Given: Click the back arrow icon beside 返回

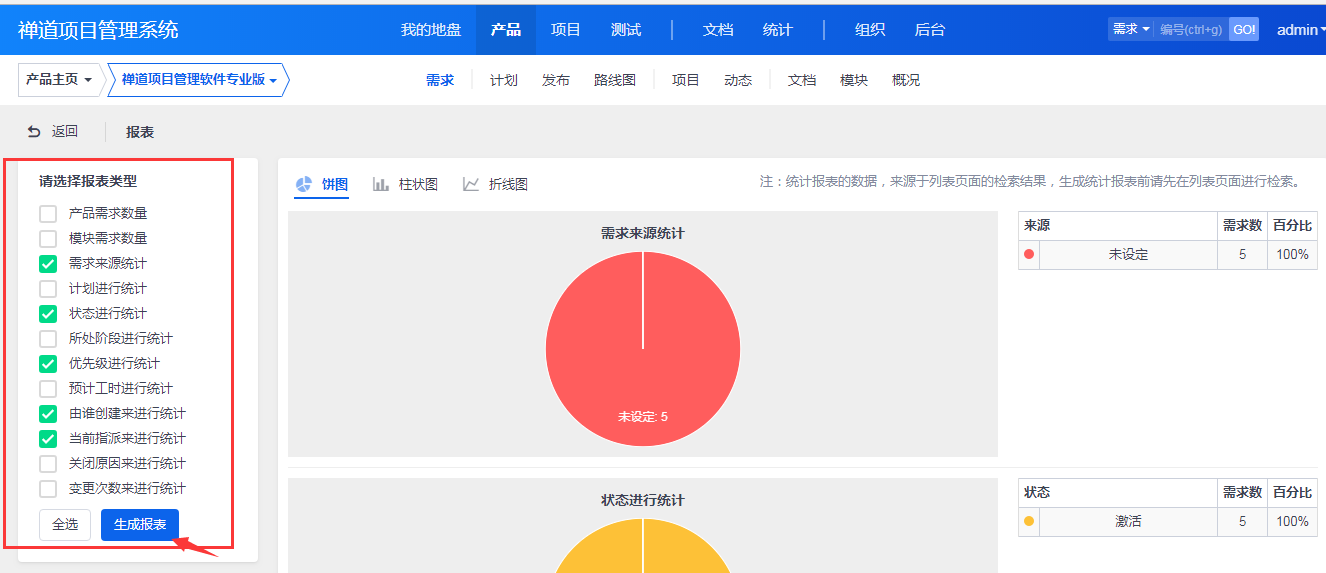Looking at the screenshot, I should pyautogui.click(x=34, y=131).
